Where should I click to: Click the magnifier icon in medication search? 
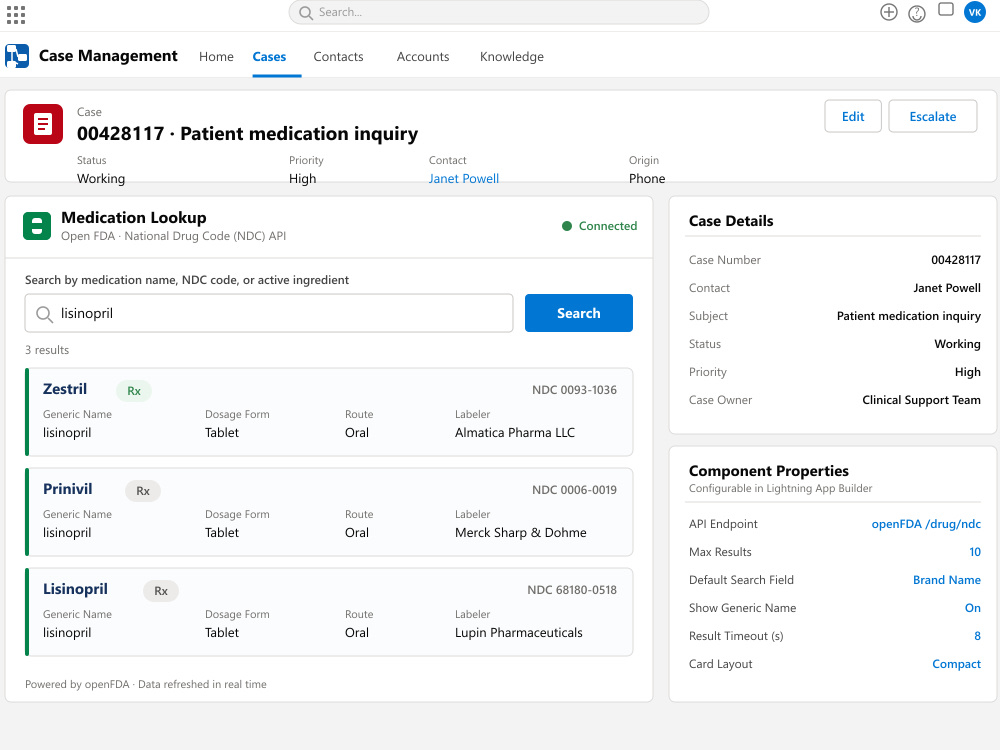click(x=44, y=314)
